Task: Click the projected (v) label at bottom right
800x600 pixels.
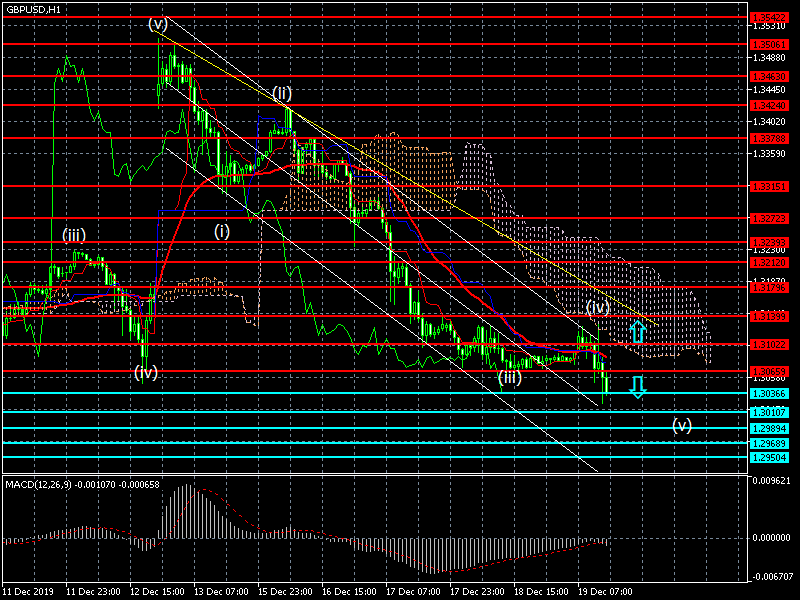Action: 682,425
